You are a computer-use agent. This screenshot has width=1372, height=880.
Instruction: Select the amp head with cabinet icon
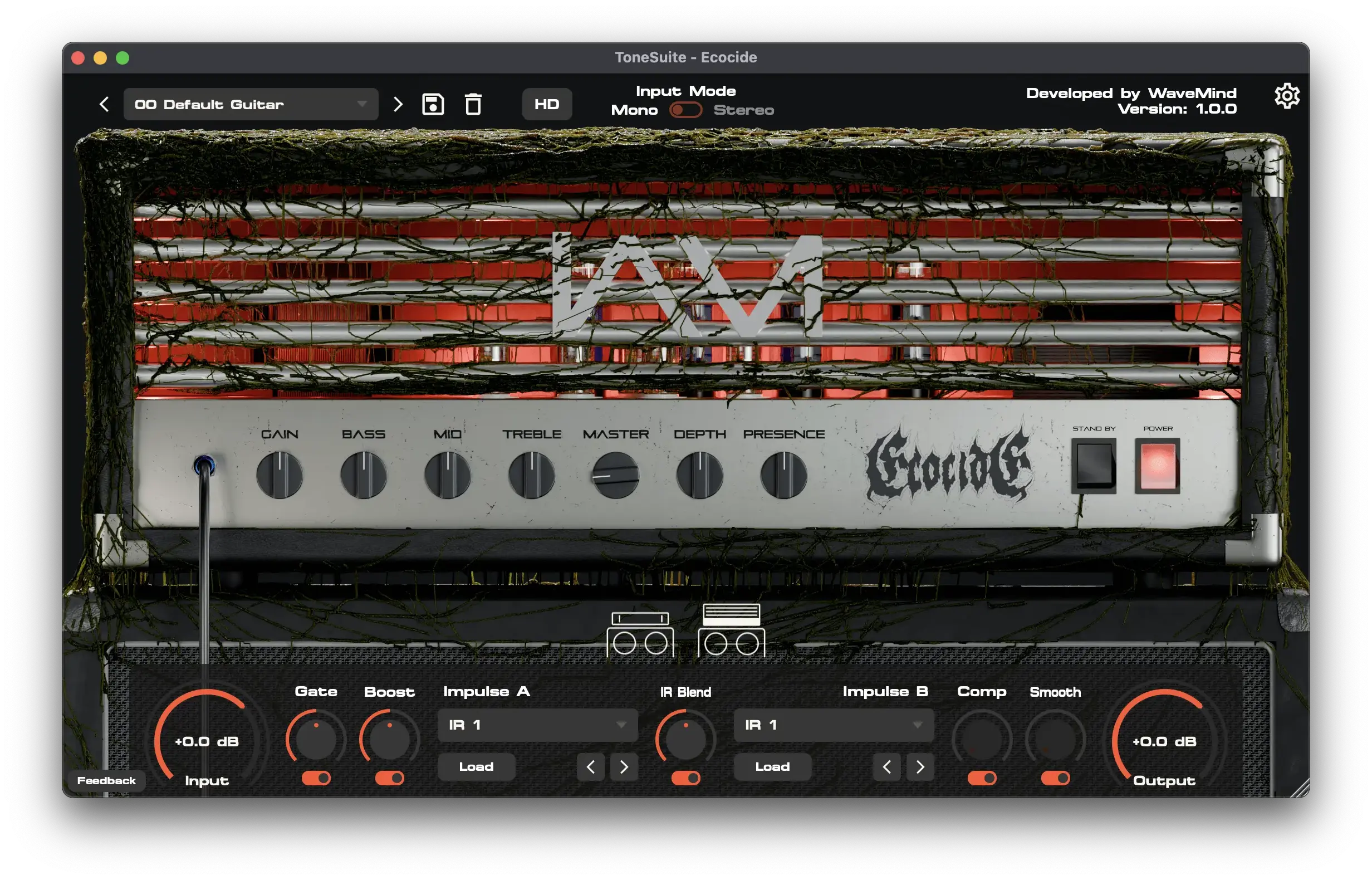tap(731, 630)
